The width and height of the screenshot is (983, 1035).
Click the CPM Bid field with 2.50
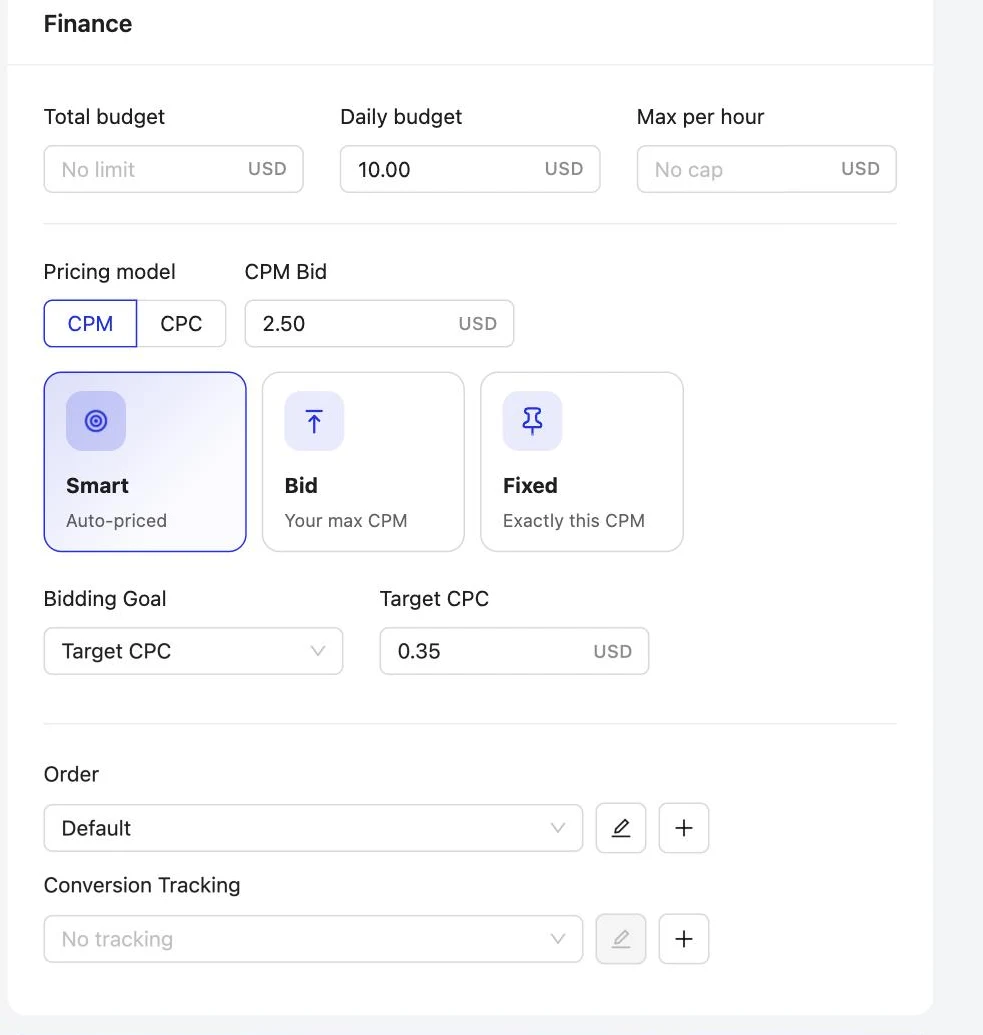point(379,323)
